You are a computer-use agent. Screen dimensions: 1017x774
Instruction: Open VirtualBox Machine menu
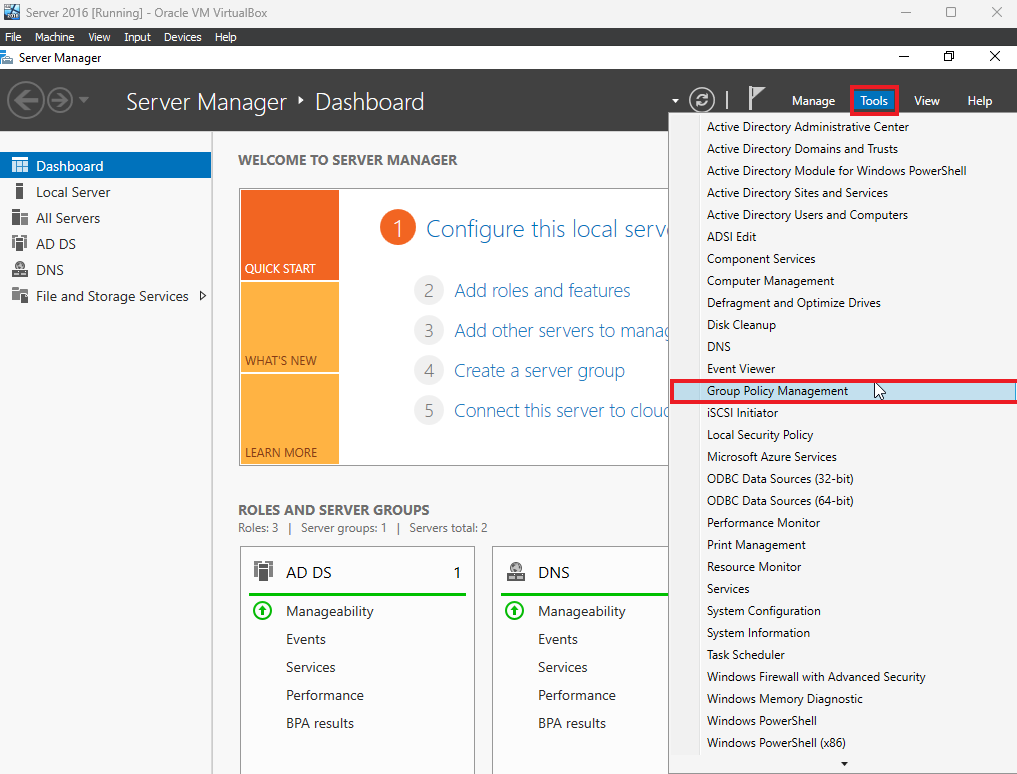point(54,37)
